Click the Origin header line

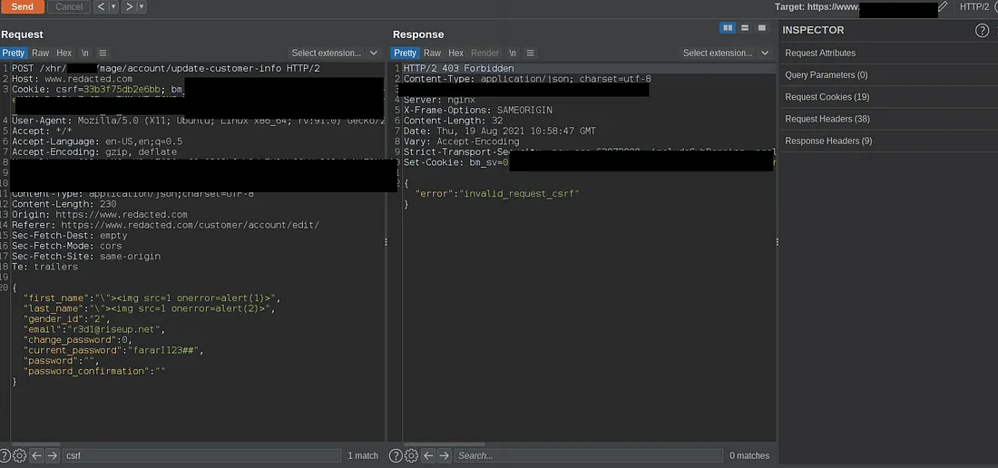click(99, 215)
